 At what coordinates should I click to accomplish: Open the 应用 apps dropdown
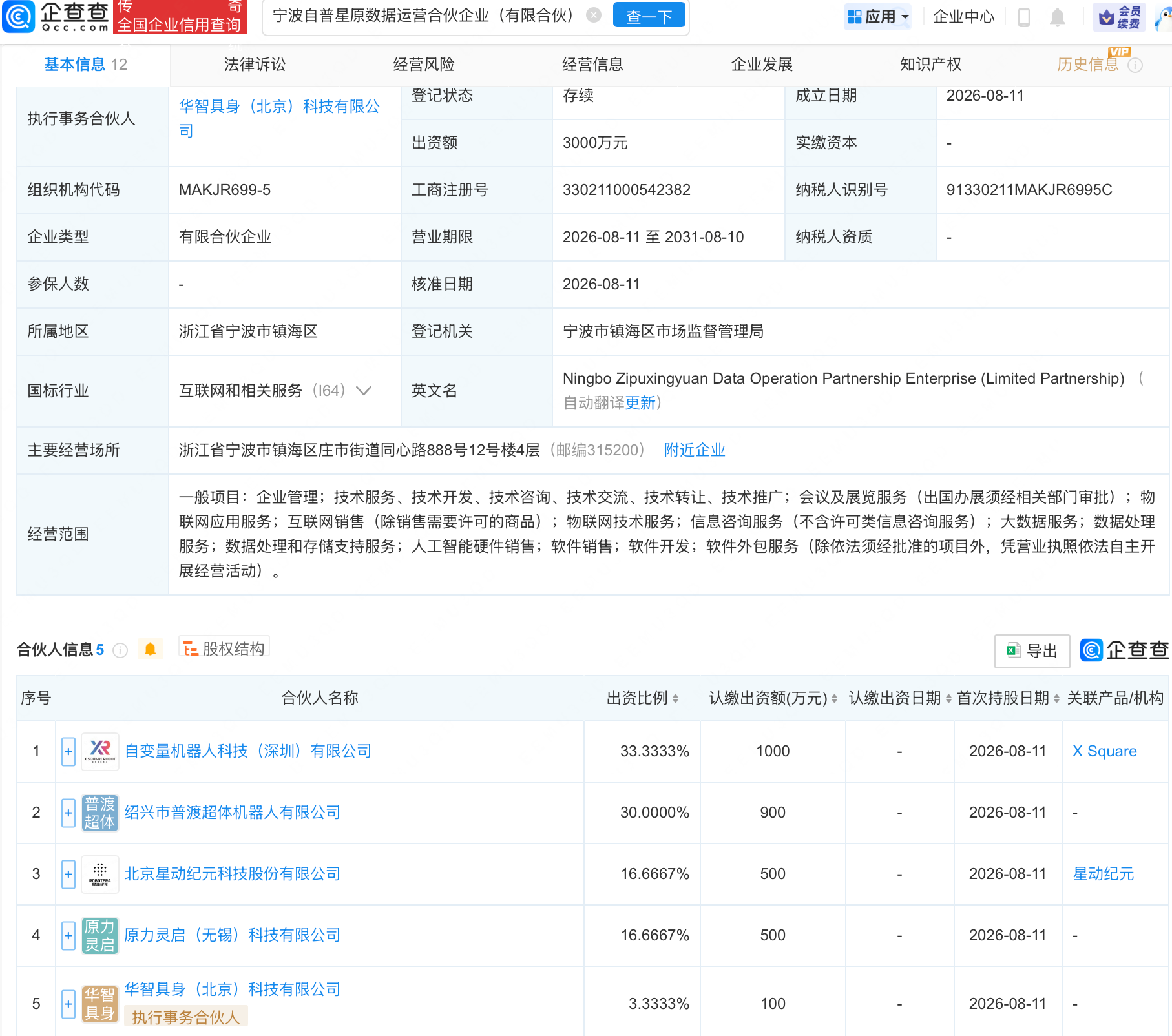point(878,17)
